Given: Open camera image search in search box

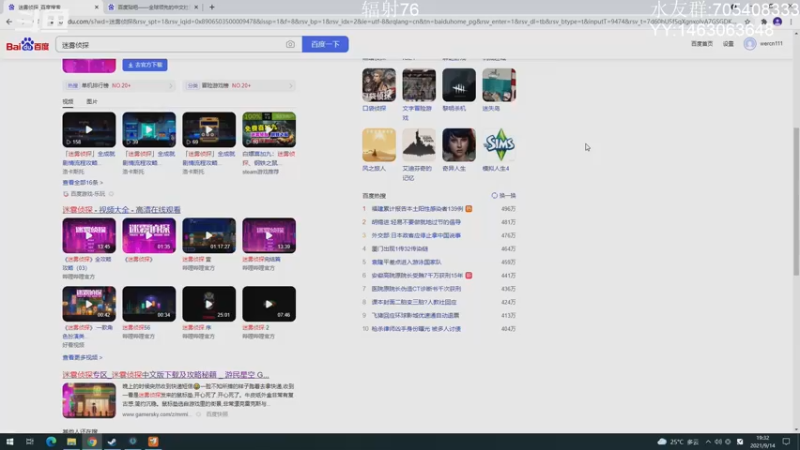Looking at the screenshot, I should click(290, 44).
